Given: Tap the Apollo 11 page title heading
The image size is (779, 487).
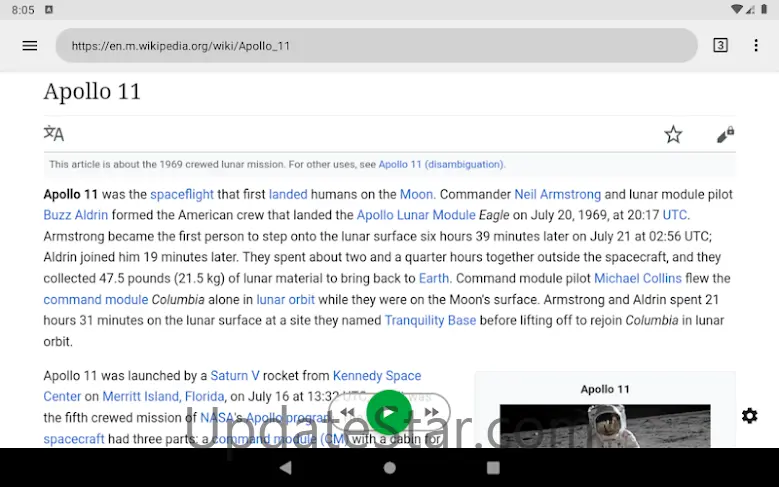Looking at the screenshot, I should pos(92,91).
